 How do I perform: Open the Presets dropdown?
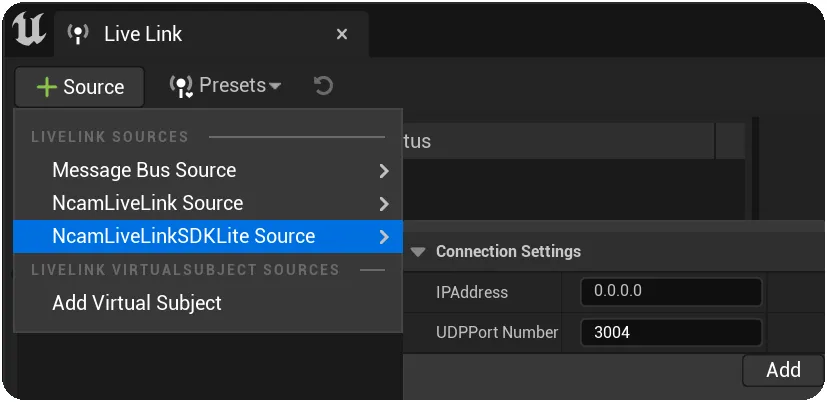pyautogui.click(x=225, y=85)
